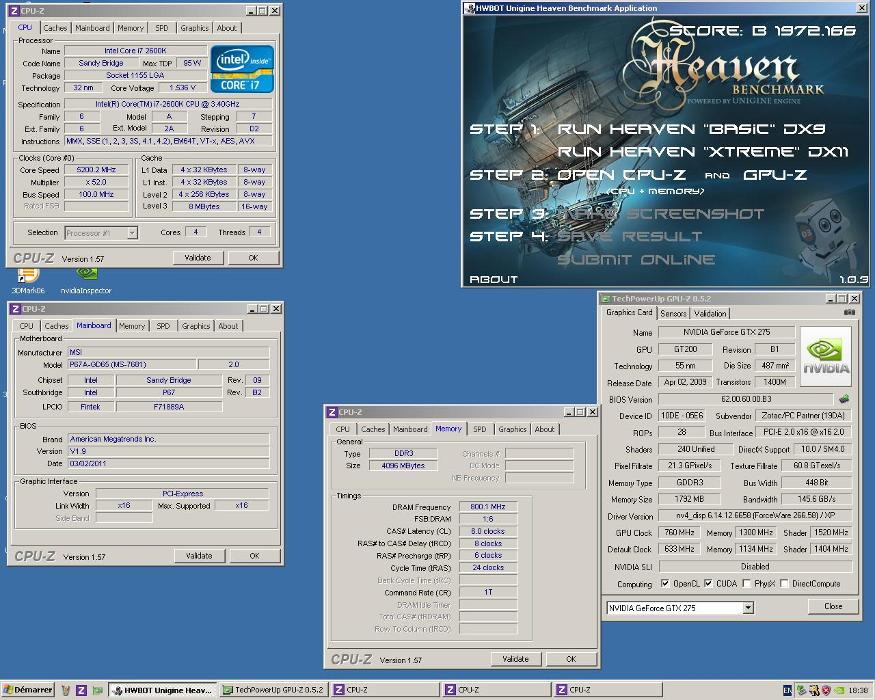This screenshot has height=700, width=875.
Task: Click Validate in the top CPU-Z window
Action: [198, 258]
